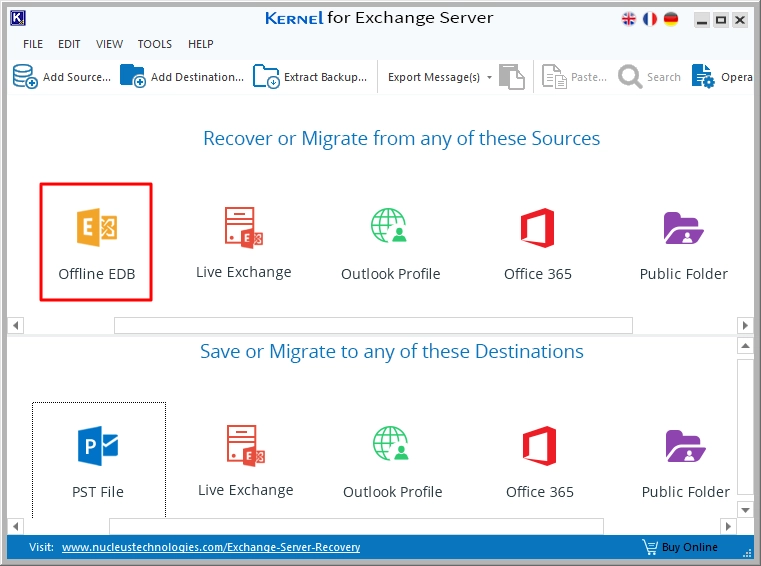Select Office 365 as the destination
Image resolution: width=761 pixels, height=566 pixels.
[539, 462]
